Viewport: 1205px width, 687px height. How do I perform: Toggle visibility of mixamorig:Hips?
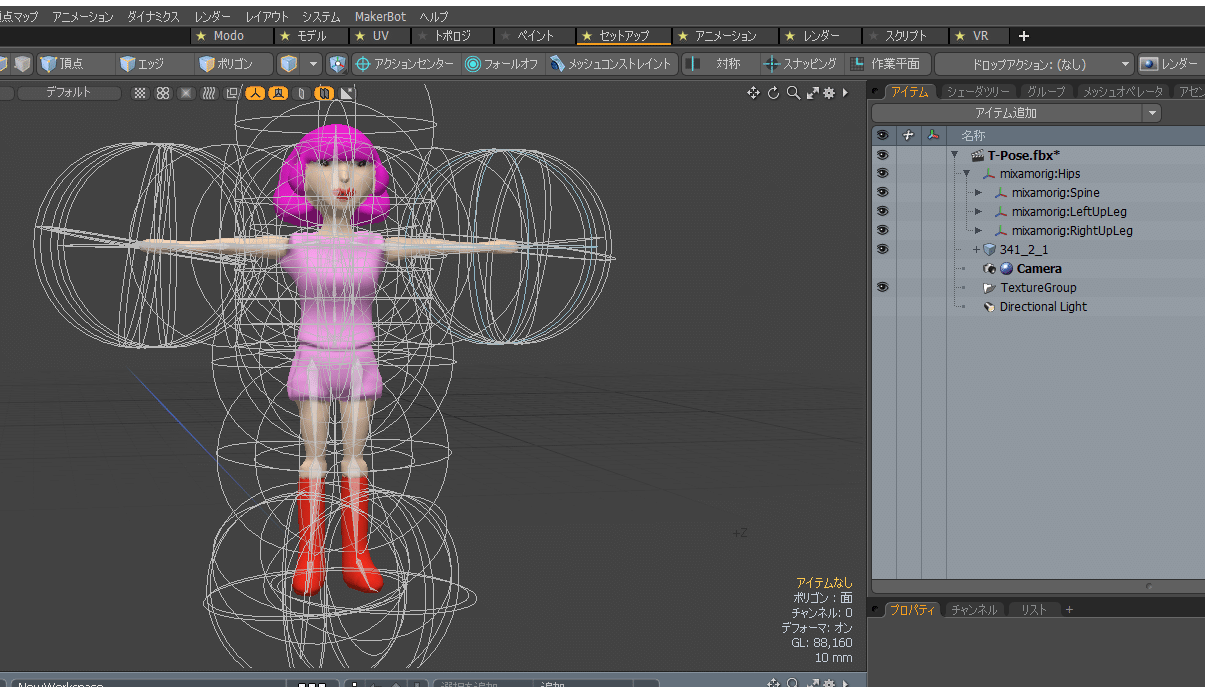882,174
